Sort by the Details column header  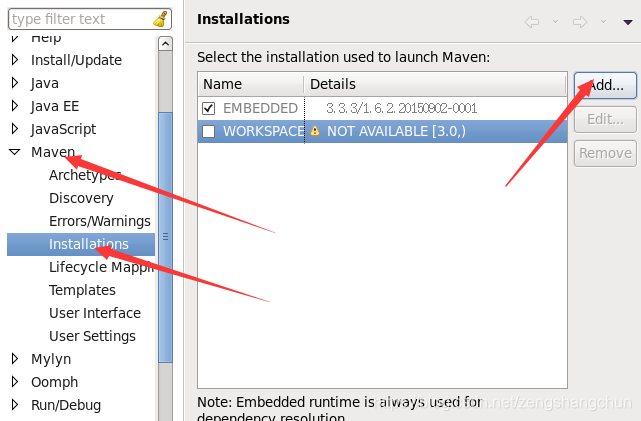pyautogui.click(x=435, y=84)
